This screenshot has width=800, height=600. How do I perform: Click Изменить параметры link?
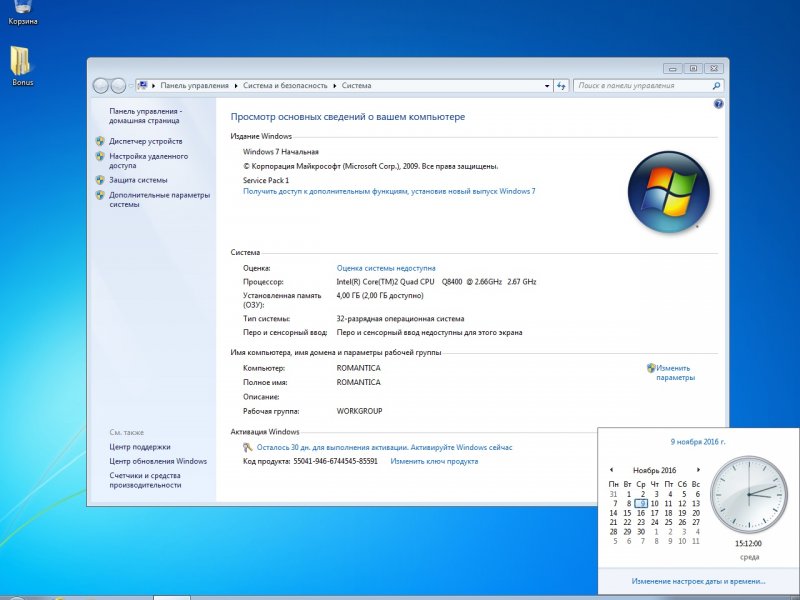coord(676,373)
